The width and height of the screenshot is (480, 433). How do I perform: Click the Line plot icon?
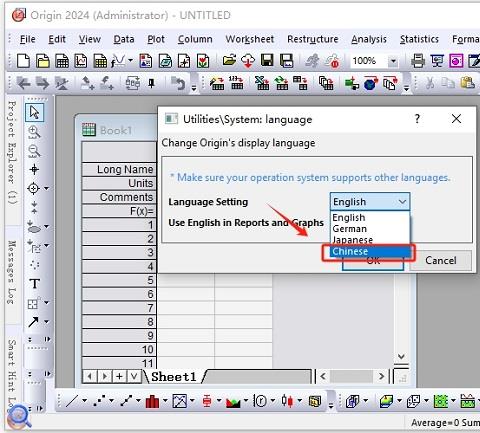coord(72,401)
